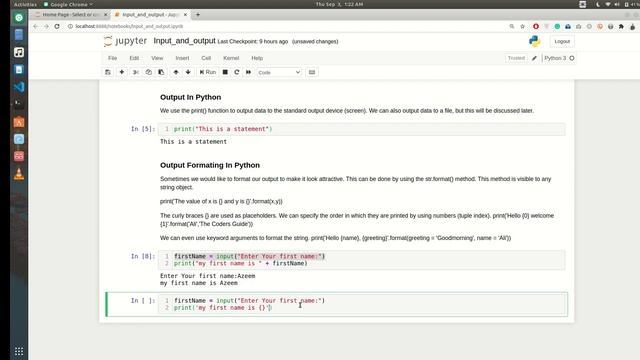Copy selected cells using the toolbar
This screenshot has height=360, width=640.
pyautogui.click(x=149, y=72)
